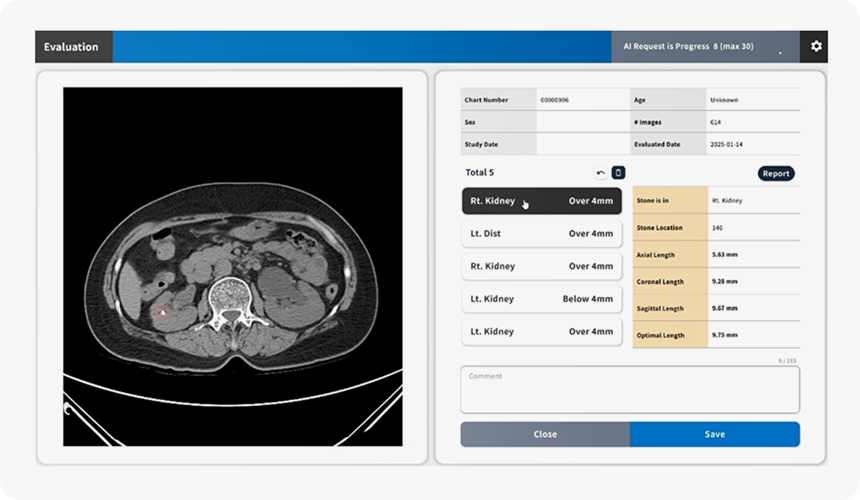Click the undo arrow icon beside Total 5
The width and height of the screenshot is (860, 500).
[x=600, y=173]
